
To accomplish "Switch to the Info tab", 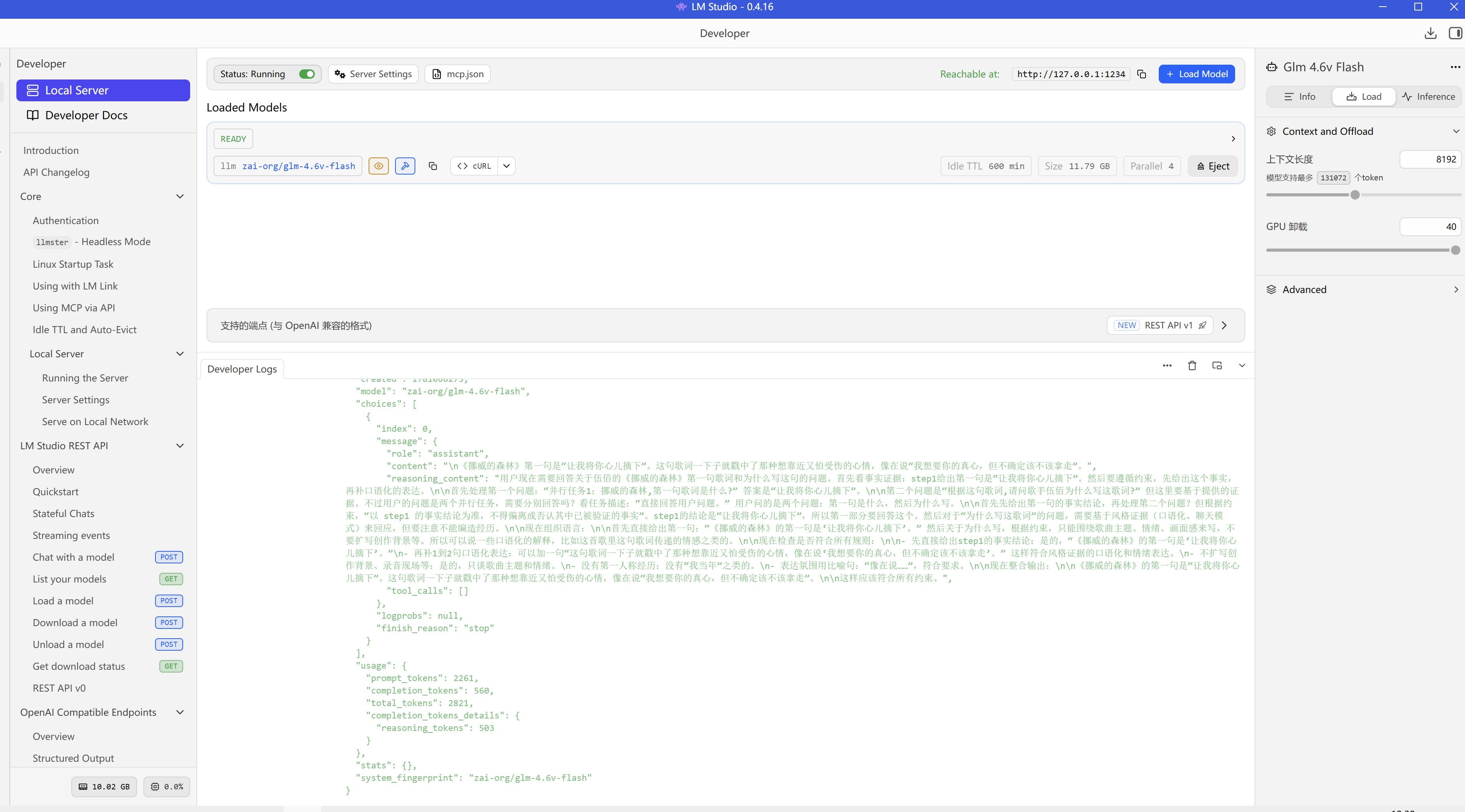I will tap(1300, 97).
